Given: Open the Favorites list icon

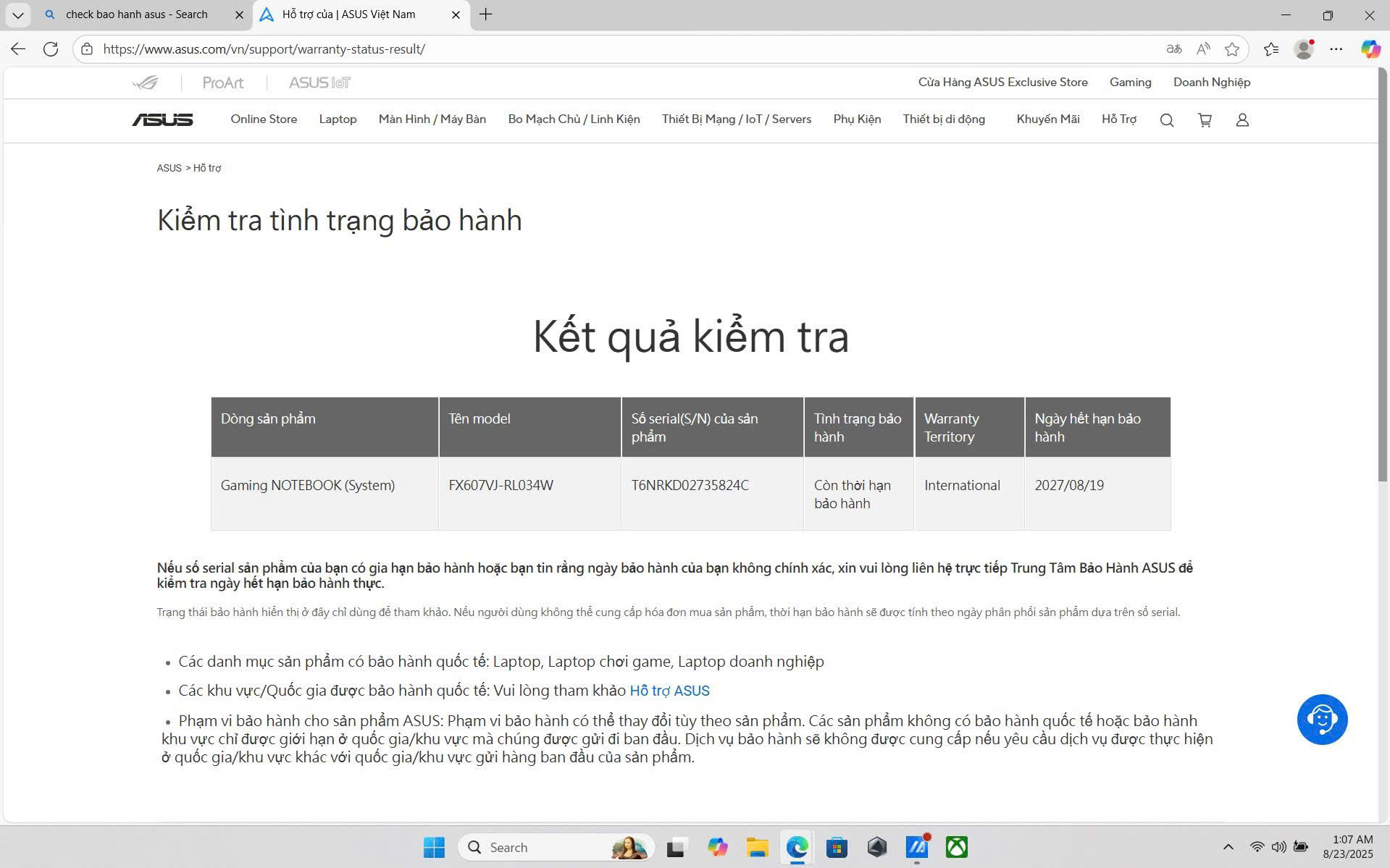Looking at the screenshot, I should tap(1271, 49).
